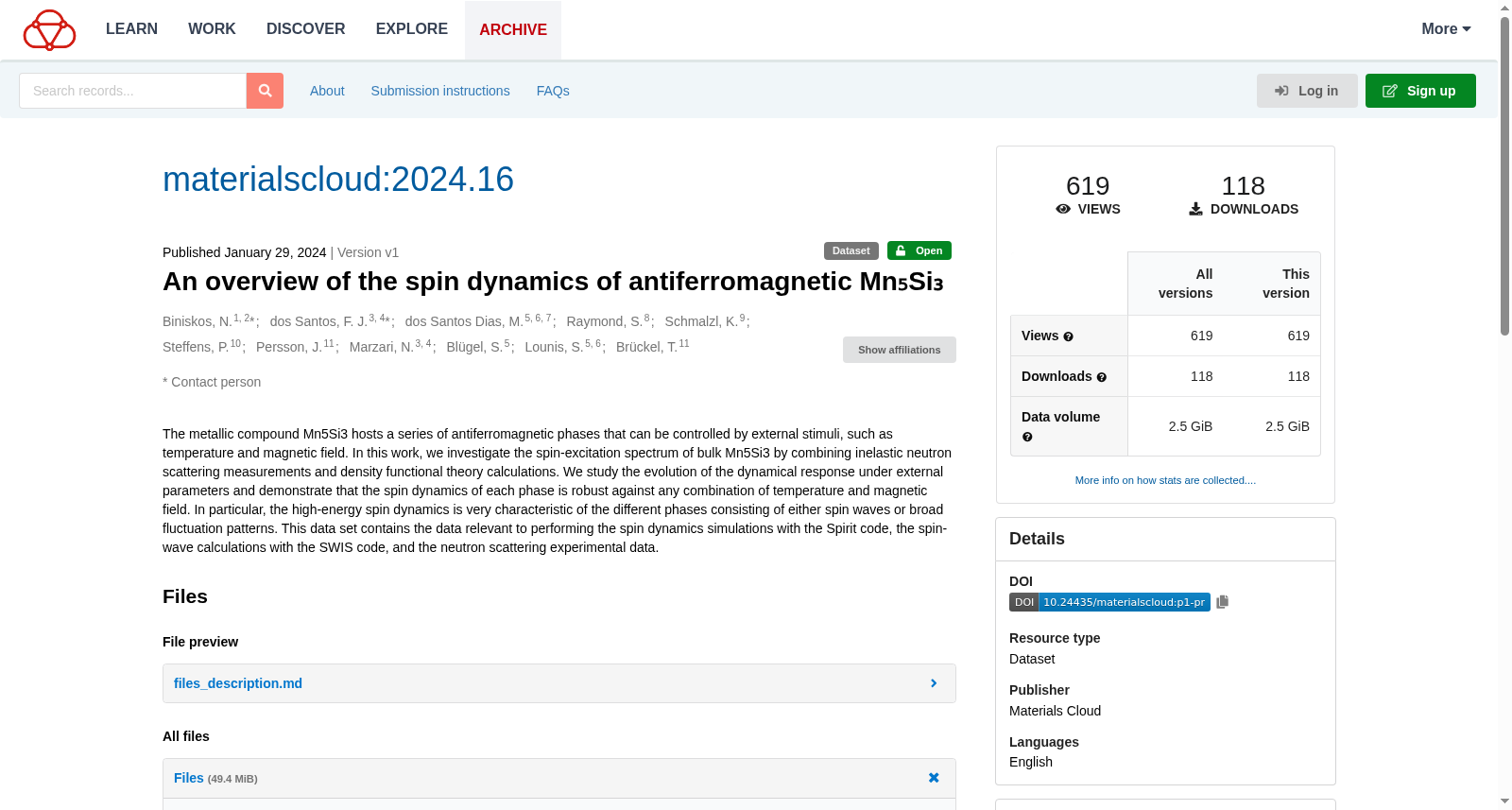Click Show affiliations button
Screen dimensions: 1512x810
pyautogui.click(x=899, y=350)
